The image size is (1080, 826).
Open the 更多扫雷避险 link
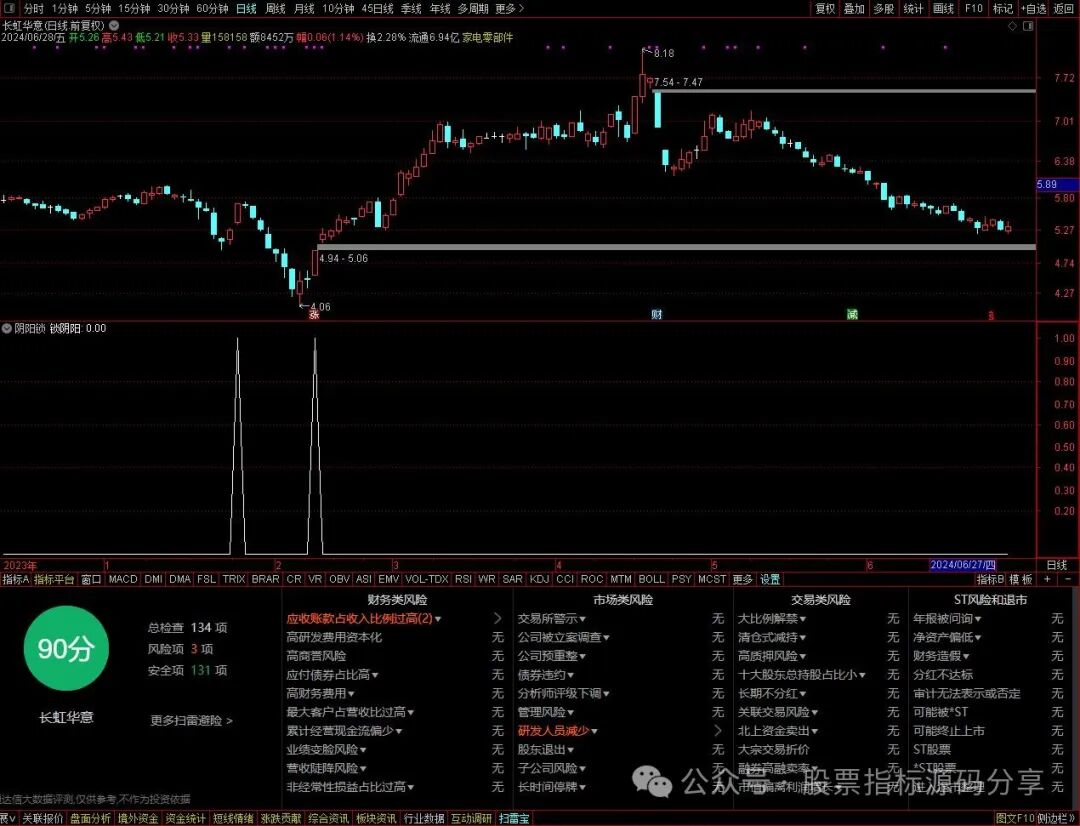(191, 721)
